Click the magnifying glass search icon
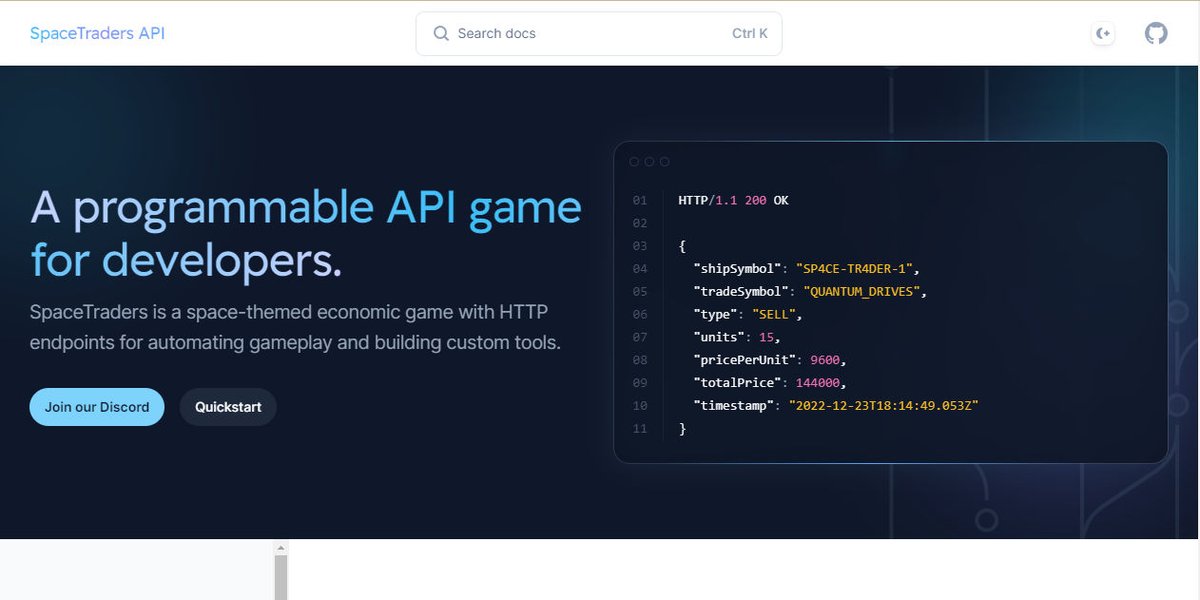Screen dimensions: 1200x600 [x=441, y=33]
